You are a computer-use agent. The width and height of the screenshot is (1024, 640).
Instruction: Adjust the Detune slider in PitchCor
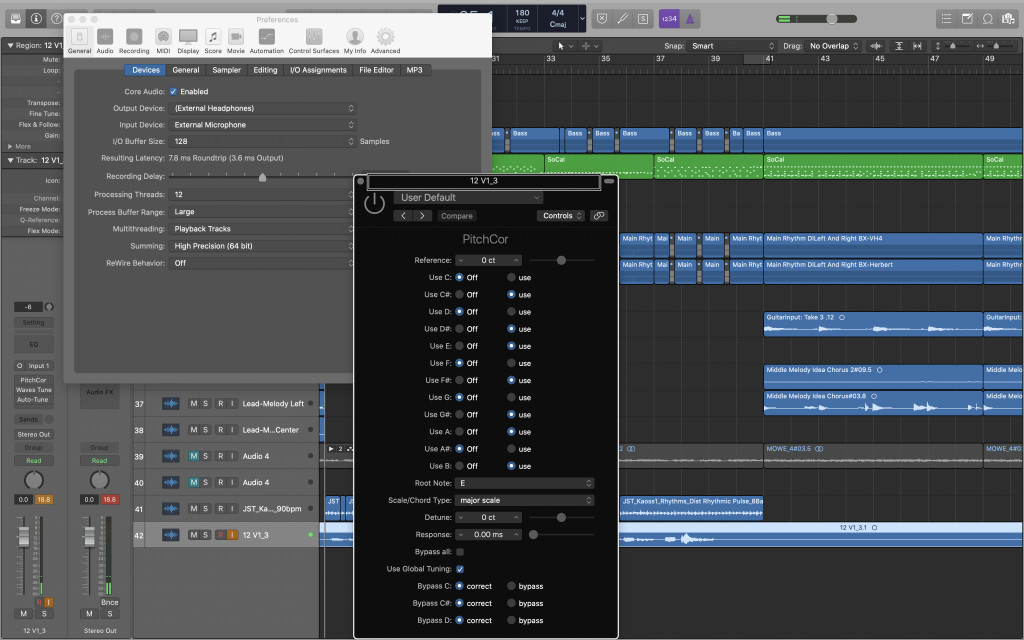(x=561, y=517)
